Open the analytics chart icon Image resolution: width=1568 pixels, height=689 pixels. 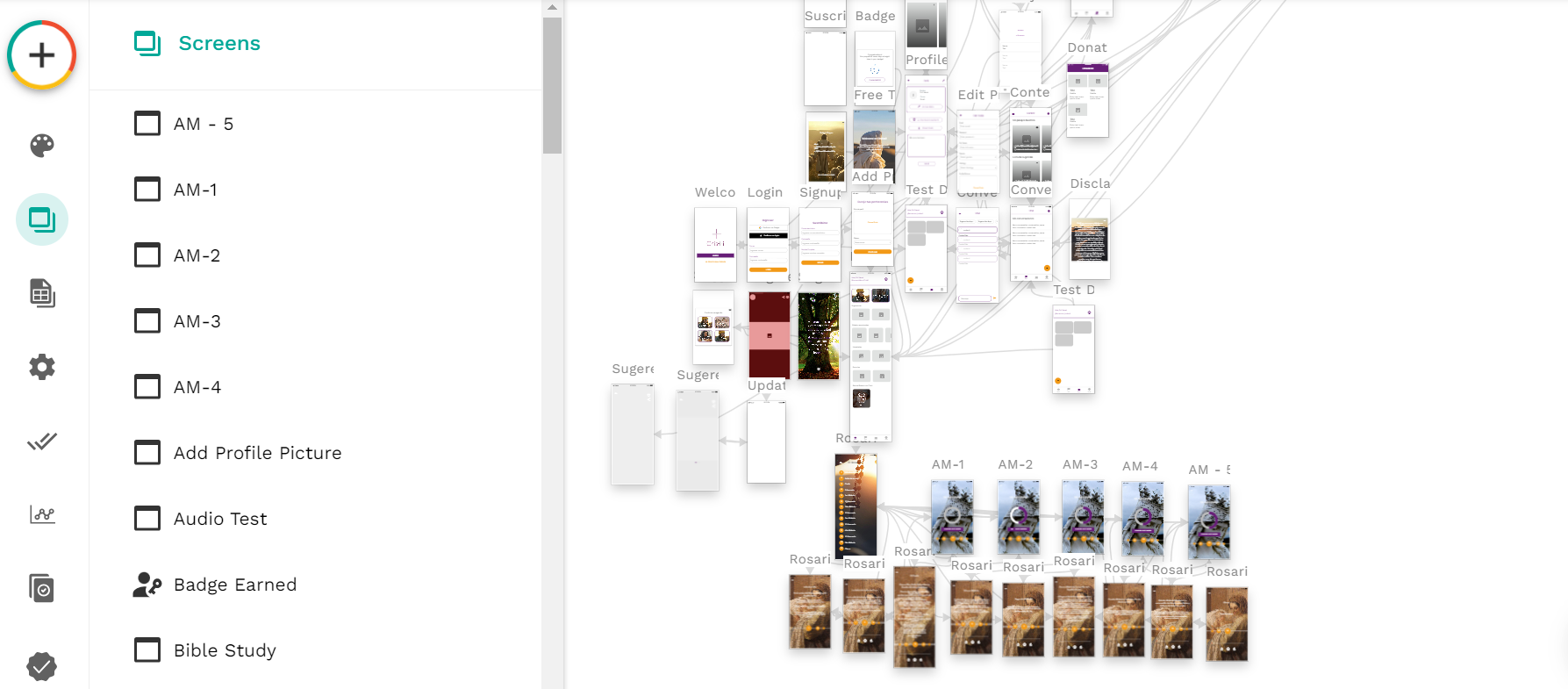pyautogui.click(x=41, y=514)
